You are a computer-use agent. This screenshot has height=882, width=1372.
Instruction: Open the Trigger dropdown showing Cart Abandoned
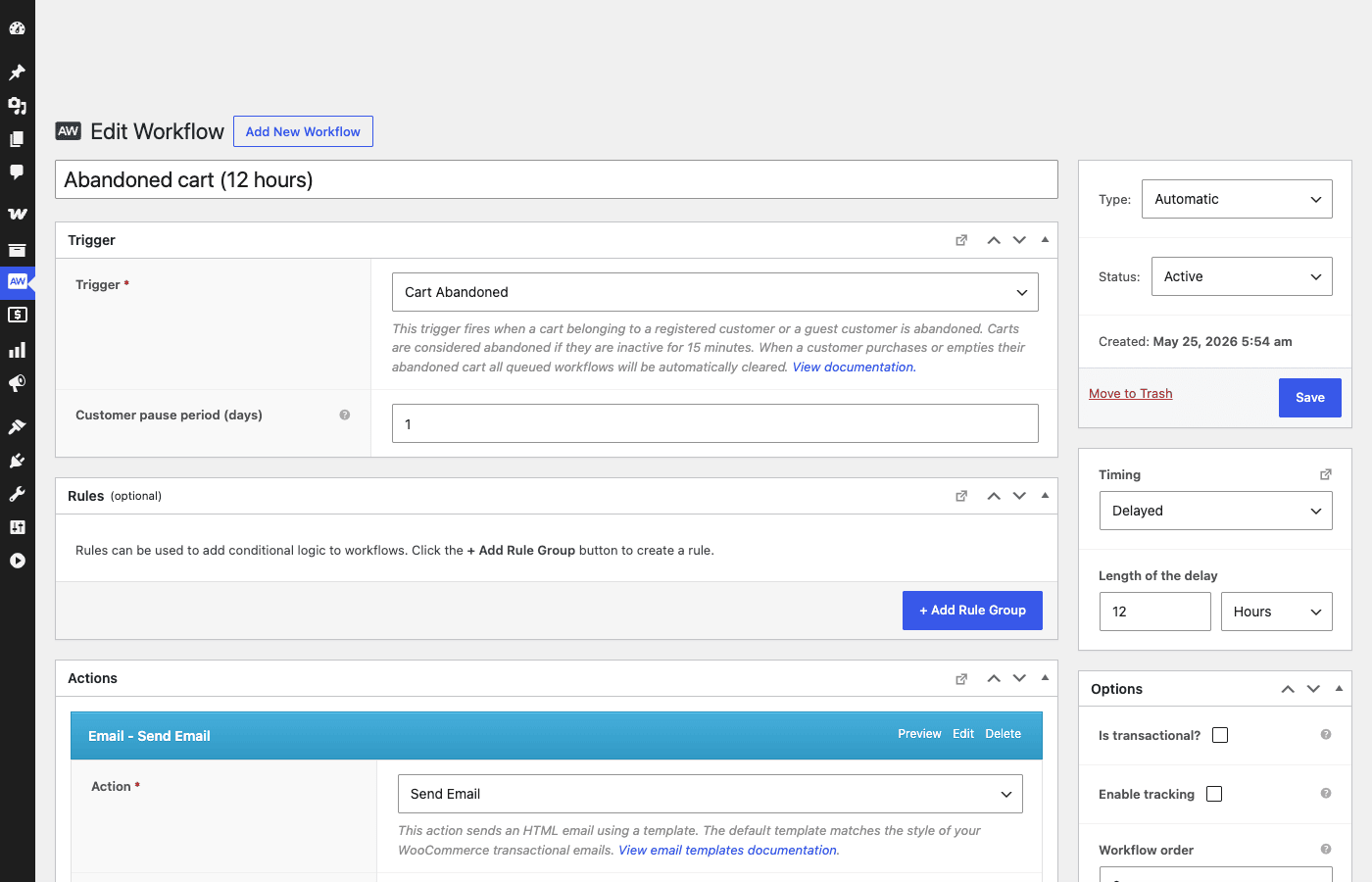tap(715, 292)
